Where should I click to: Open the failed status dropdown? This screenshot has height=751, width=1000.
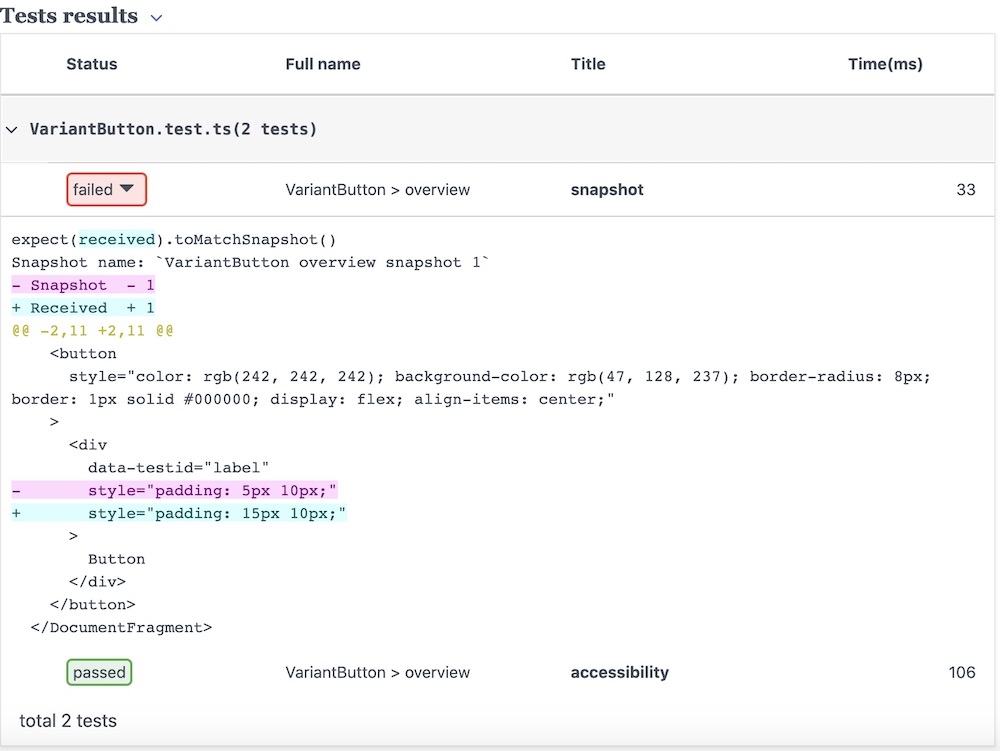106,188
